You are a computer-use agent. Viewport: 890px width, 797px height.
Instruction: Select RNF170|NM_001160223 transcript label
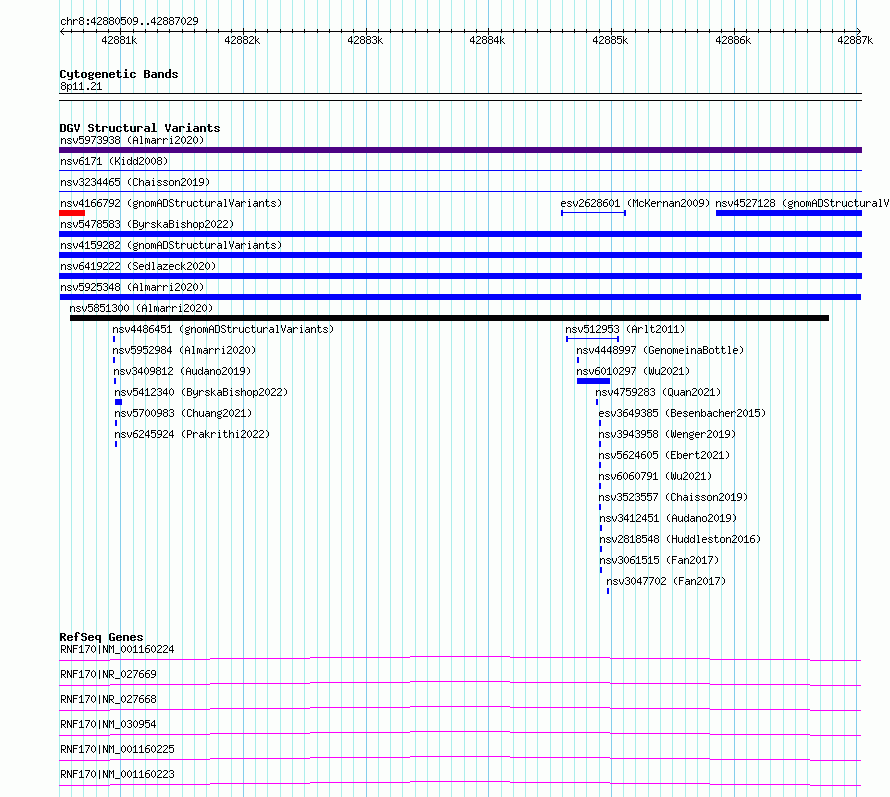point(117,774)
